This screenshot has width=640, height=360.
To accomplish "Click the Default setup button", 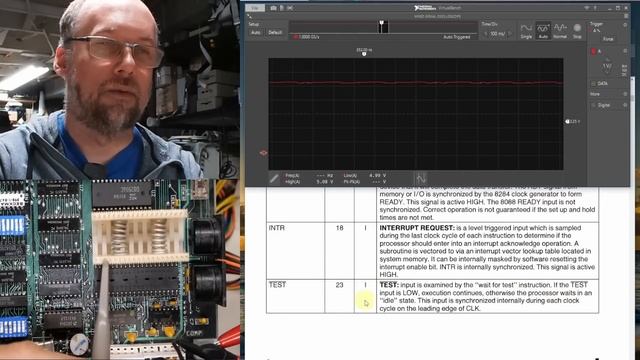I will click(275, 32).
